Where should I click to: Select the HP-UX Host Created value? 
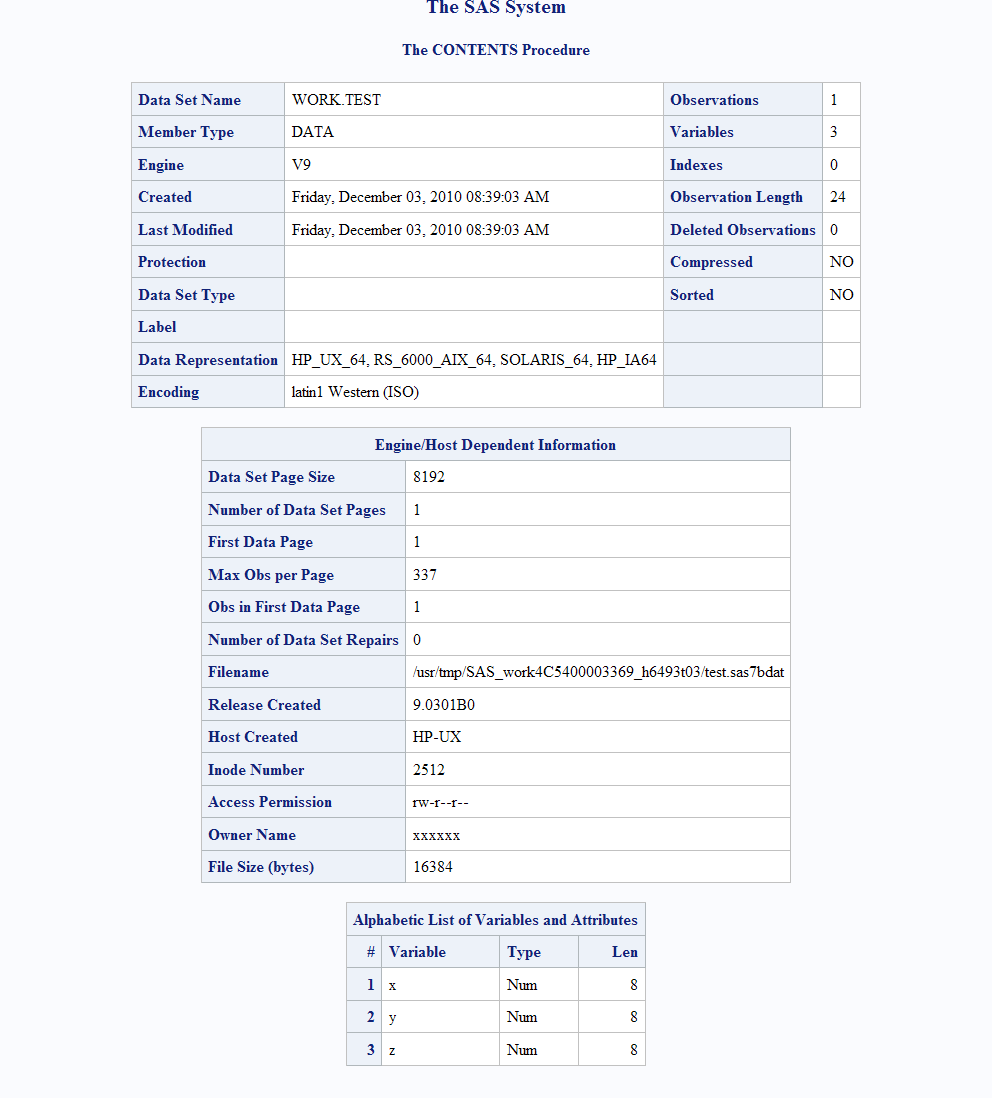coord(437,737)
